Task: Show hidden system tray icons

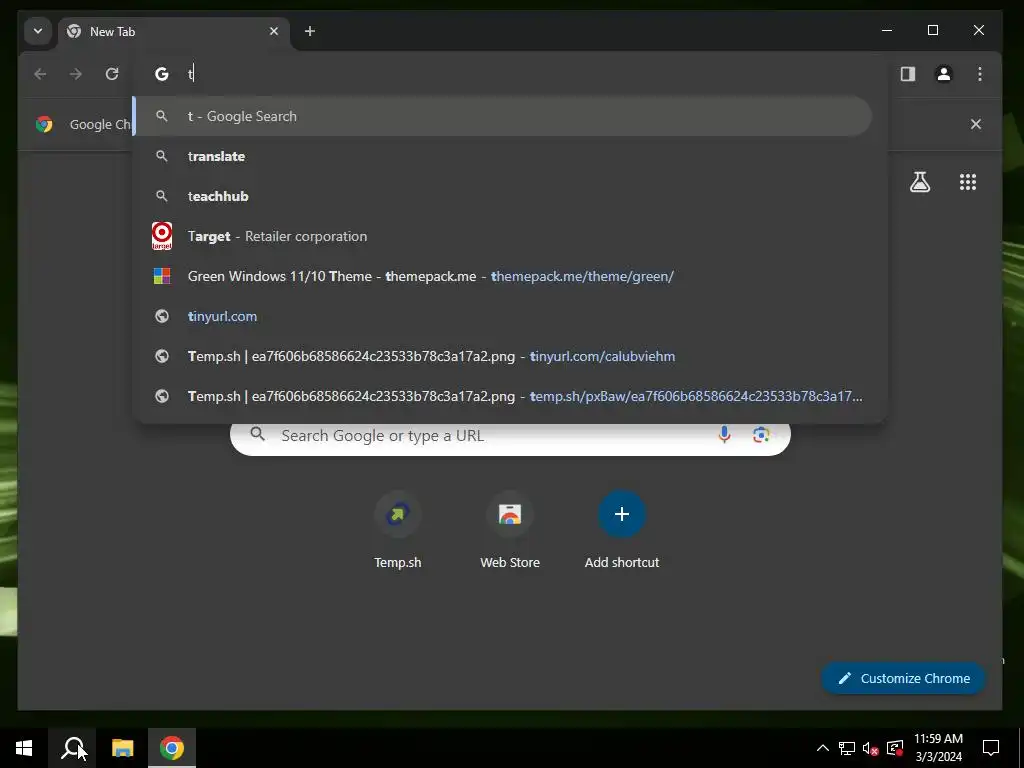Action: [823, 748]
